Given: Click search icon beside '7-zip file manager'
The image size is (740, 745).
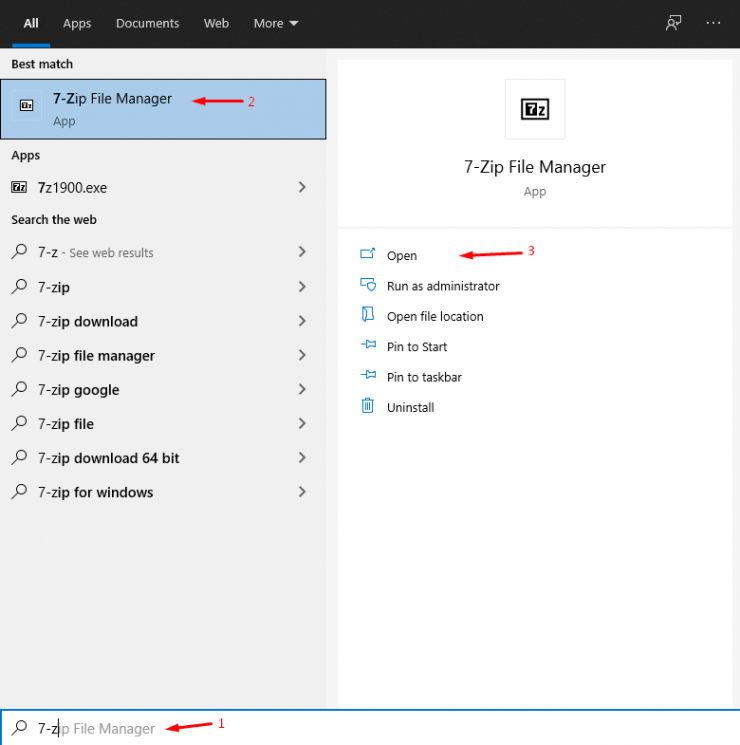Looking at the screenshot, I should (19, 354).
